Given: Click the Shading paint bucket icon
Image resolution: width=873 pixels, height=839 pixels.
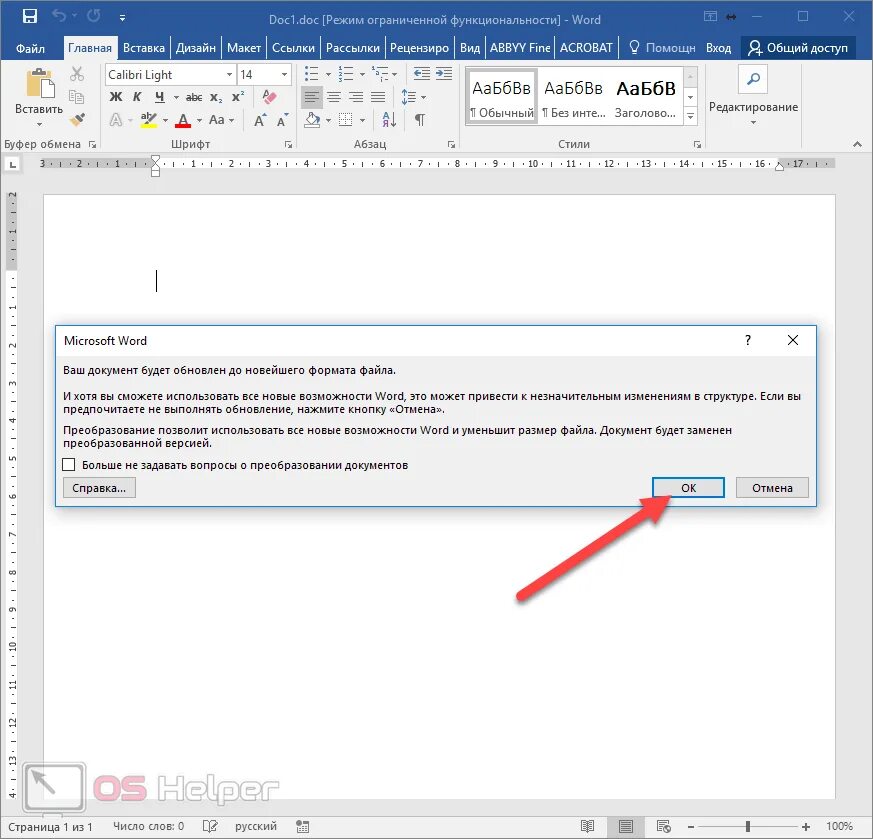Looking at the screenshot, I should pyautogui.click(x=312, y=120).
